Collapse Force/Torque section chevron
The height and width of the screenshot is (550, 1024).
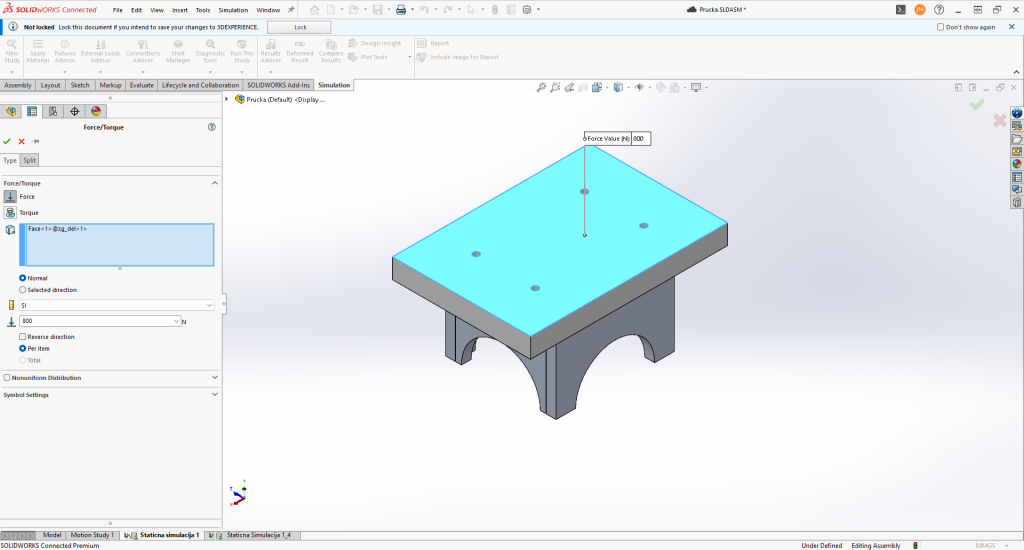214,184
